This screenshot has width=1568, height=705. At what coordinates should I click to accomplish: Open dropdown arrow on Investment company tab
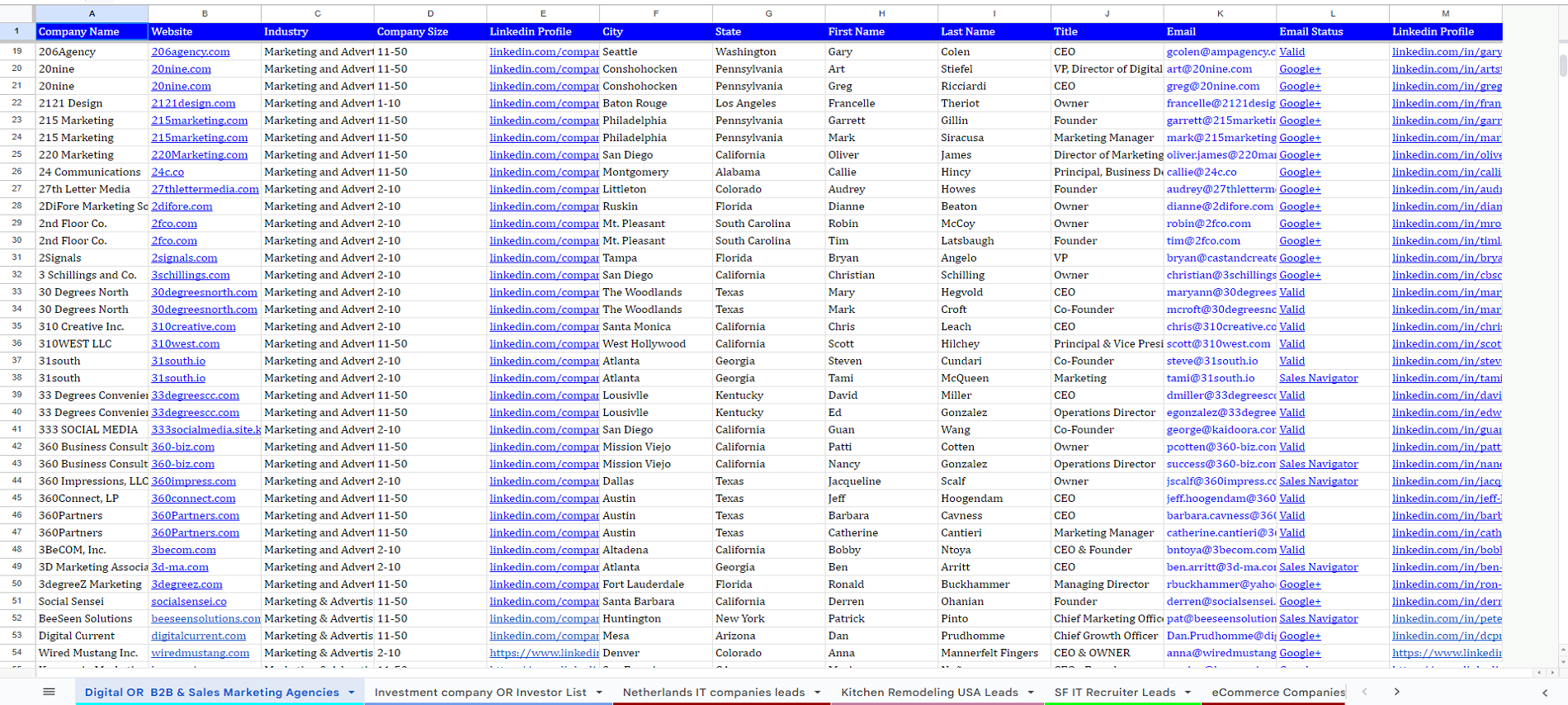point(599,693)
